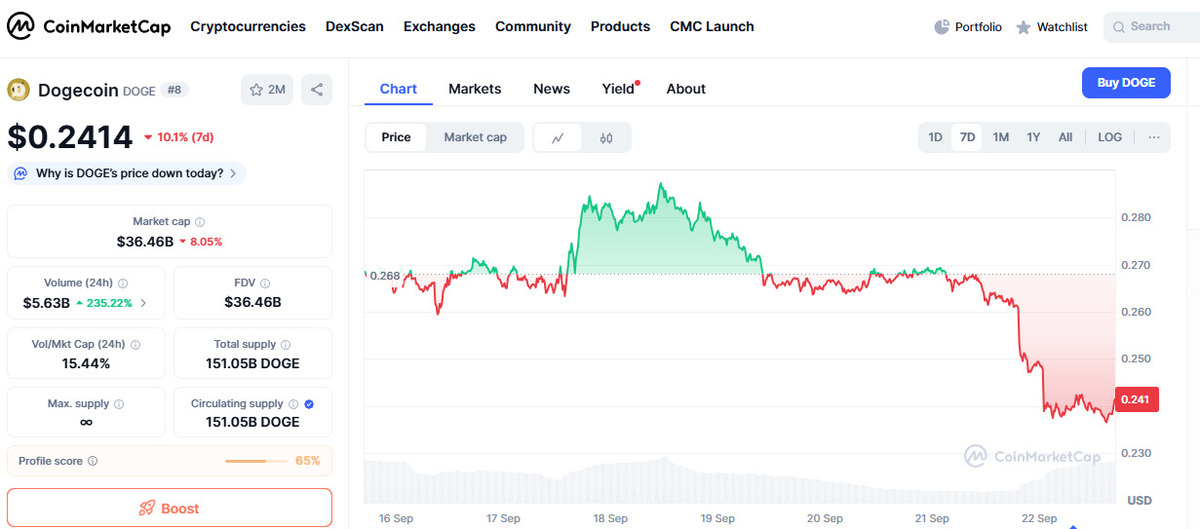Open CMC Launch nav item

tap(712, 27)
